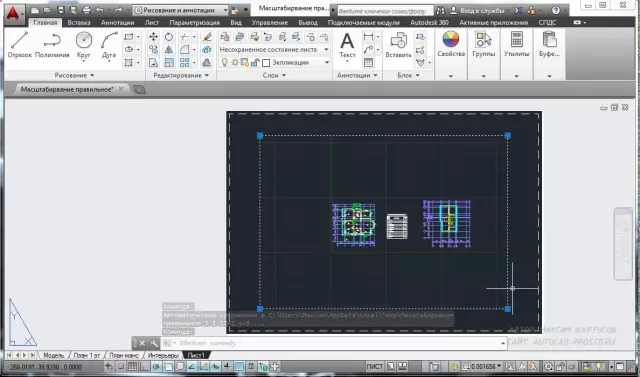
Task: Expand the Редактирование panel
Action: (181, 75)
